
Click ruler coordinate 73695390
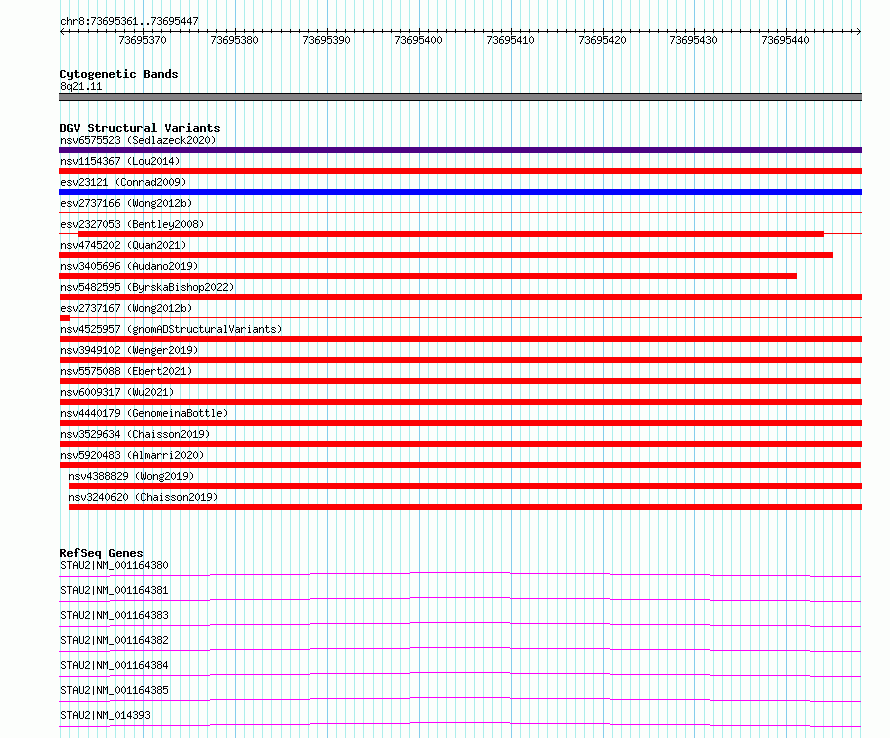coord(326,40)
